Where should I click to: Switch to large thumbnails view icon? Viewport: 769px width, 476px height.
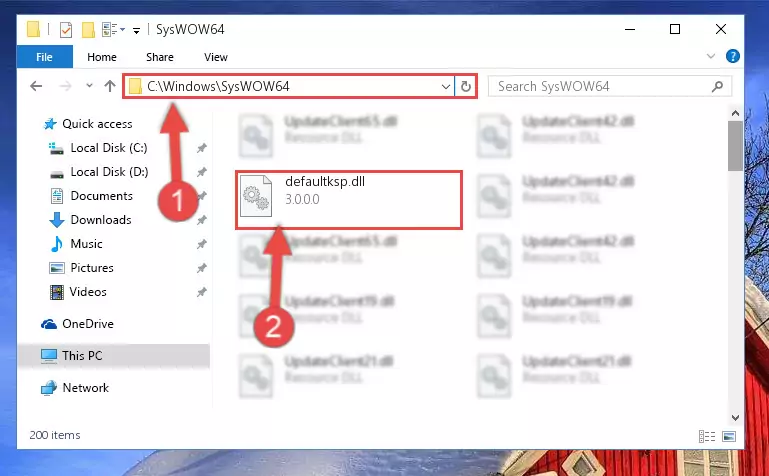[x=729, y=436]
